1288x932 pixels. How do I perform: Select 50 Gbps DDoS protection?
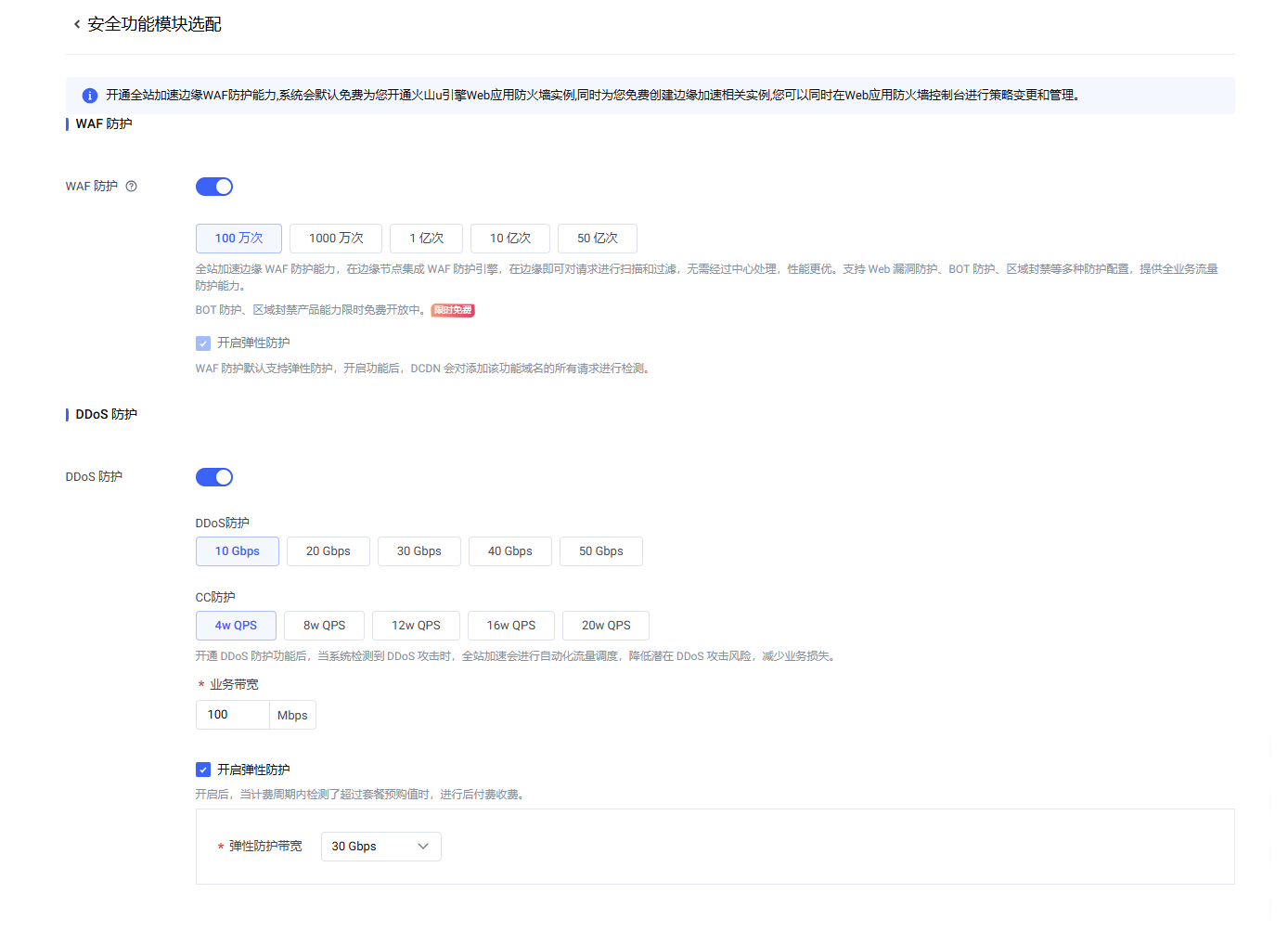[600, 551]
